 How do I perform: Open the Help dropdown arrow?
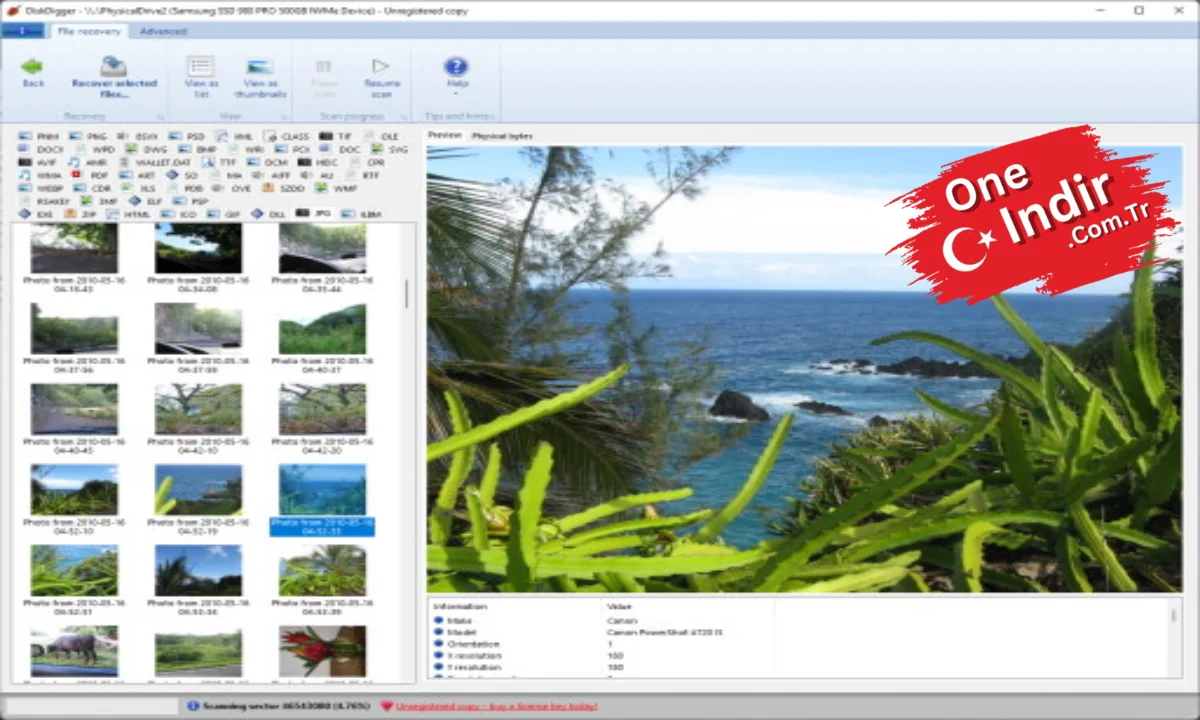[x=457, y=96]
